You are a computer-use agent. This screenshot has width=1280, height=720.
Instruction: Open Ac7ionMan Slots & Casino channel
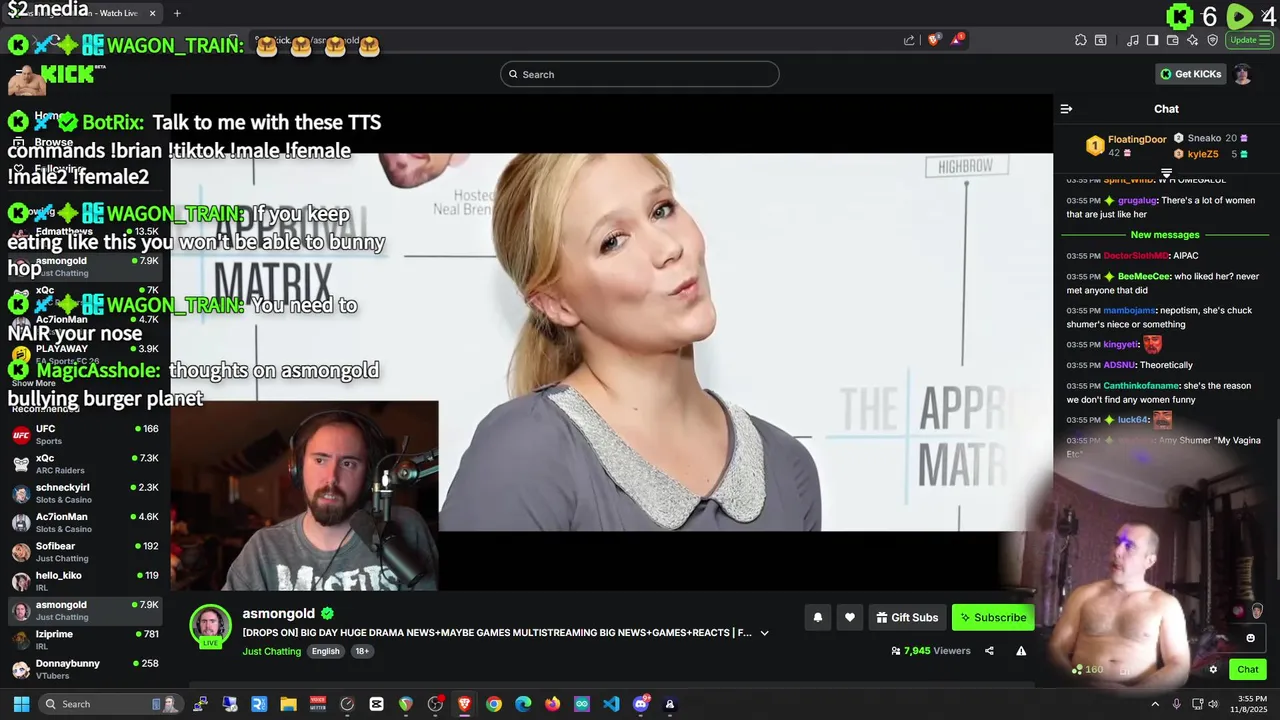pyautogui.click(x=85, y=523)
